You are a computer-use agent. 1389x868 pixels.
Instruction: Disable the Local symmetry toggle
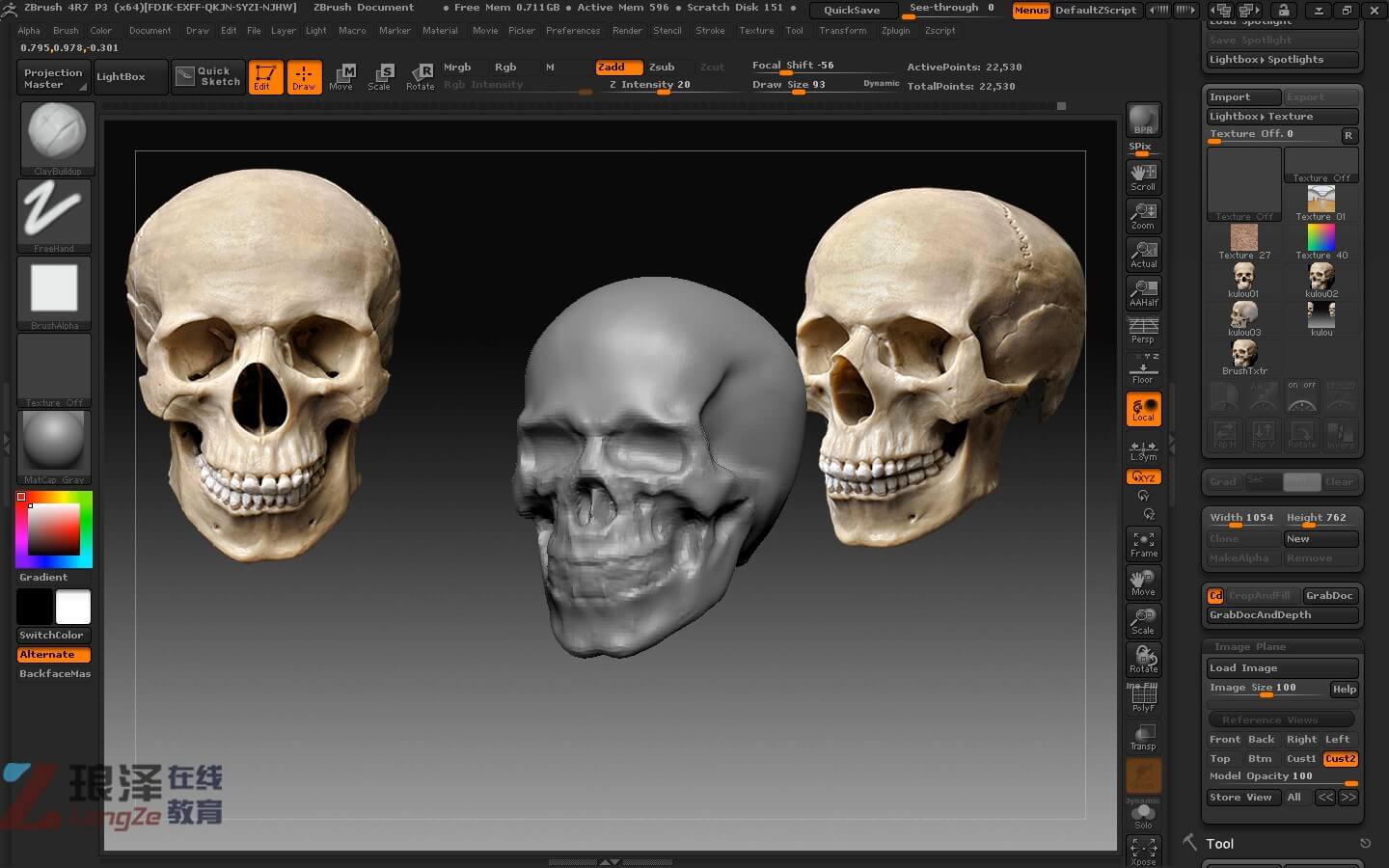(1143, 409)
